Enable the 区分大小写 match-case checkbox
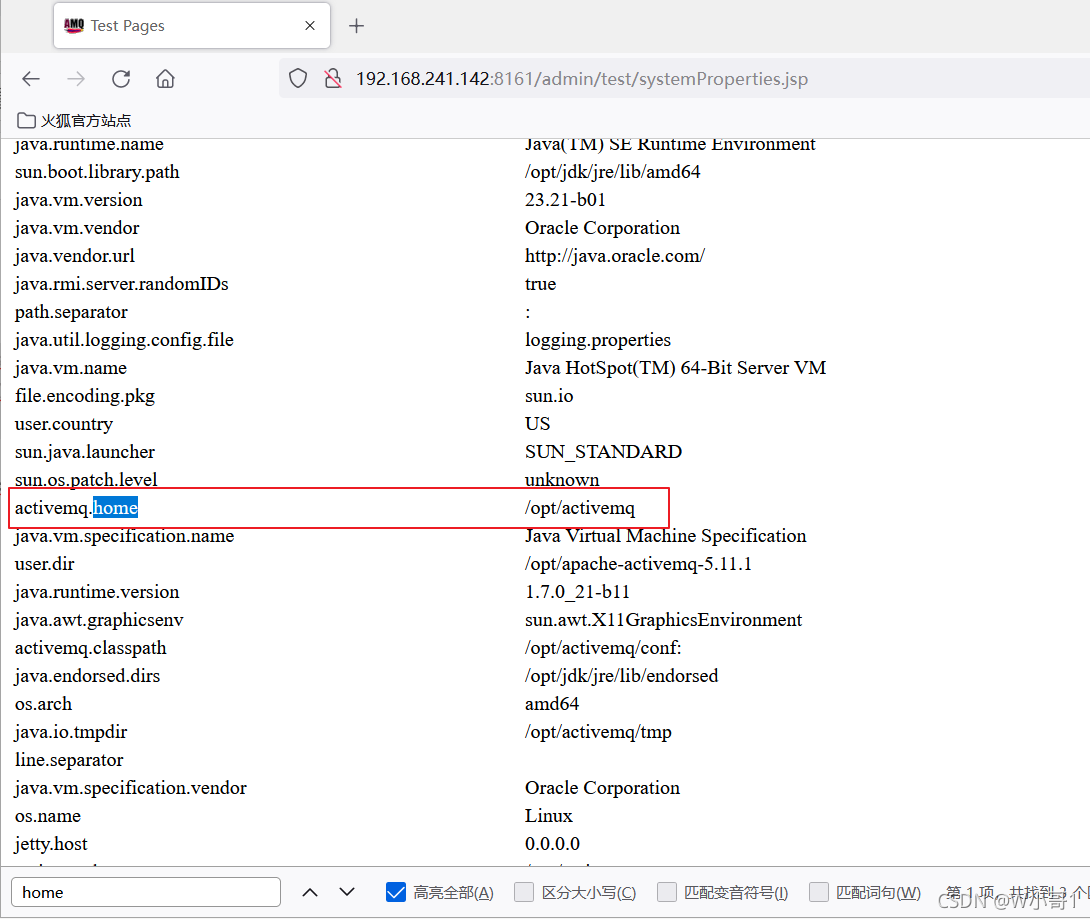Image resolution: width=1090 pixels, height=919 pixels. 523,892
